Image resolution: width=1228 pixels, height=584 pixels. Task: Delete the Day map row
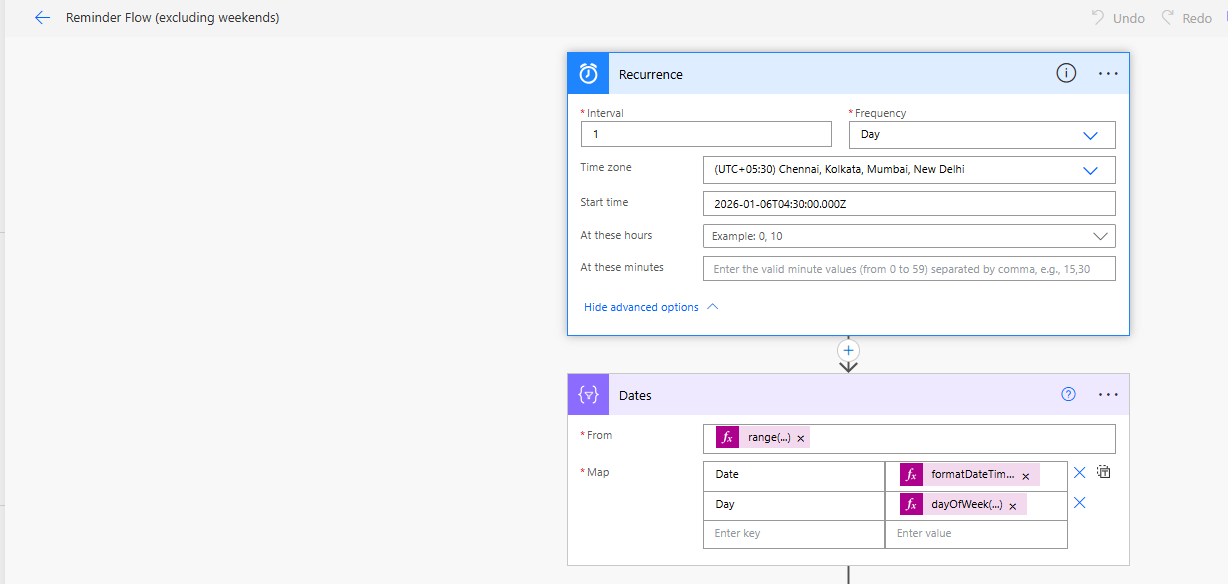(x=1079, y=504)
